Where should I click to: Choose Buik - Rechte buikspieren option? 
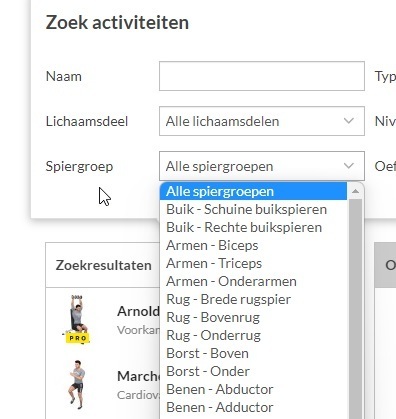tap(253, 227)
